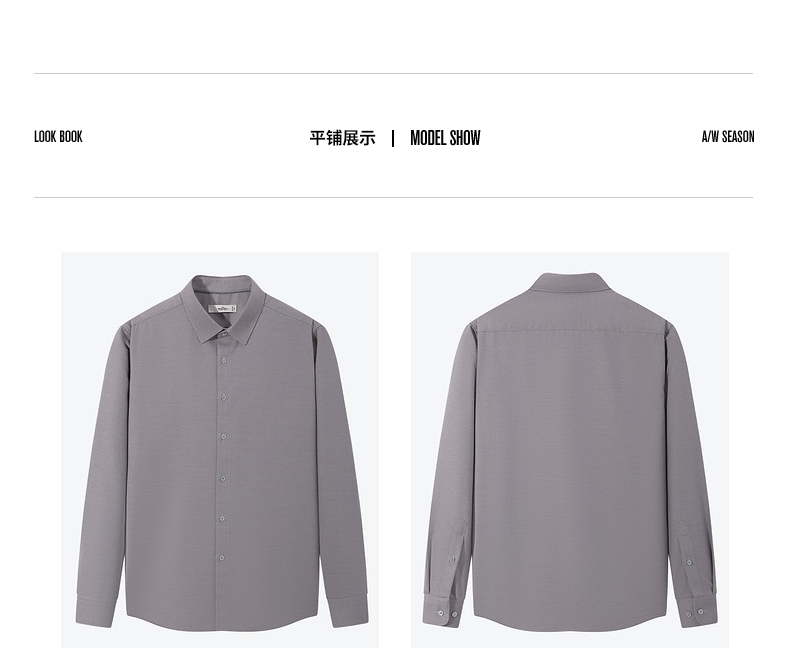Open the MODEL SHOW heading

point(445,138)
